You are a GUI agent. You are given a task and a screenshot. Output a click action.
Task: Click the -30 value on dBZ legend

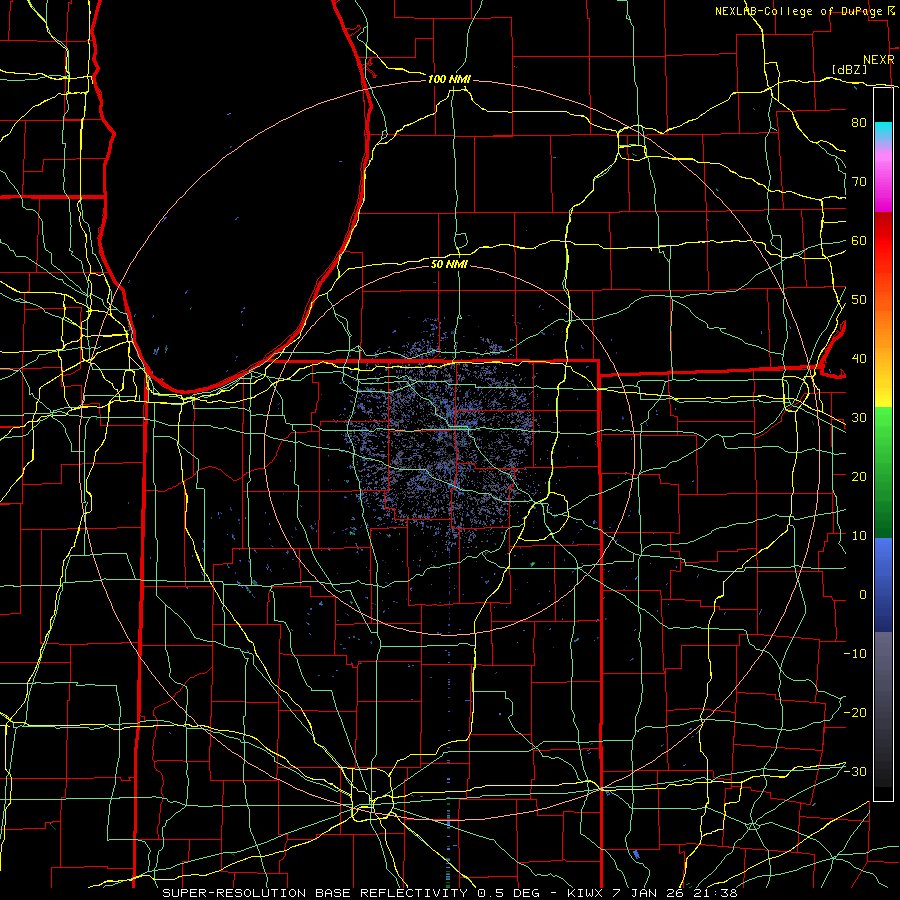(855, 772)
